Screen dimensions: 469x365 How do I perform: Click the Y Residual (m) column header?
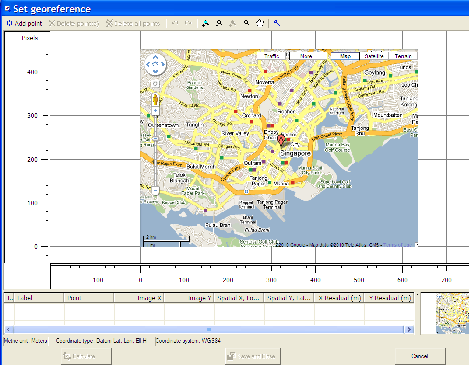(x=389, y=298)
